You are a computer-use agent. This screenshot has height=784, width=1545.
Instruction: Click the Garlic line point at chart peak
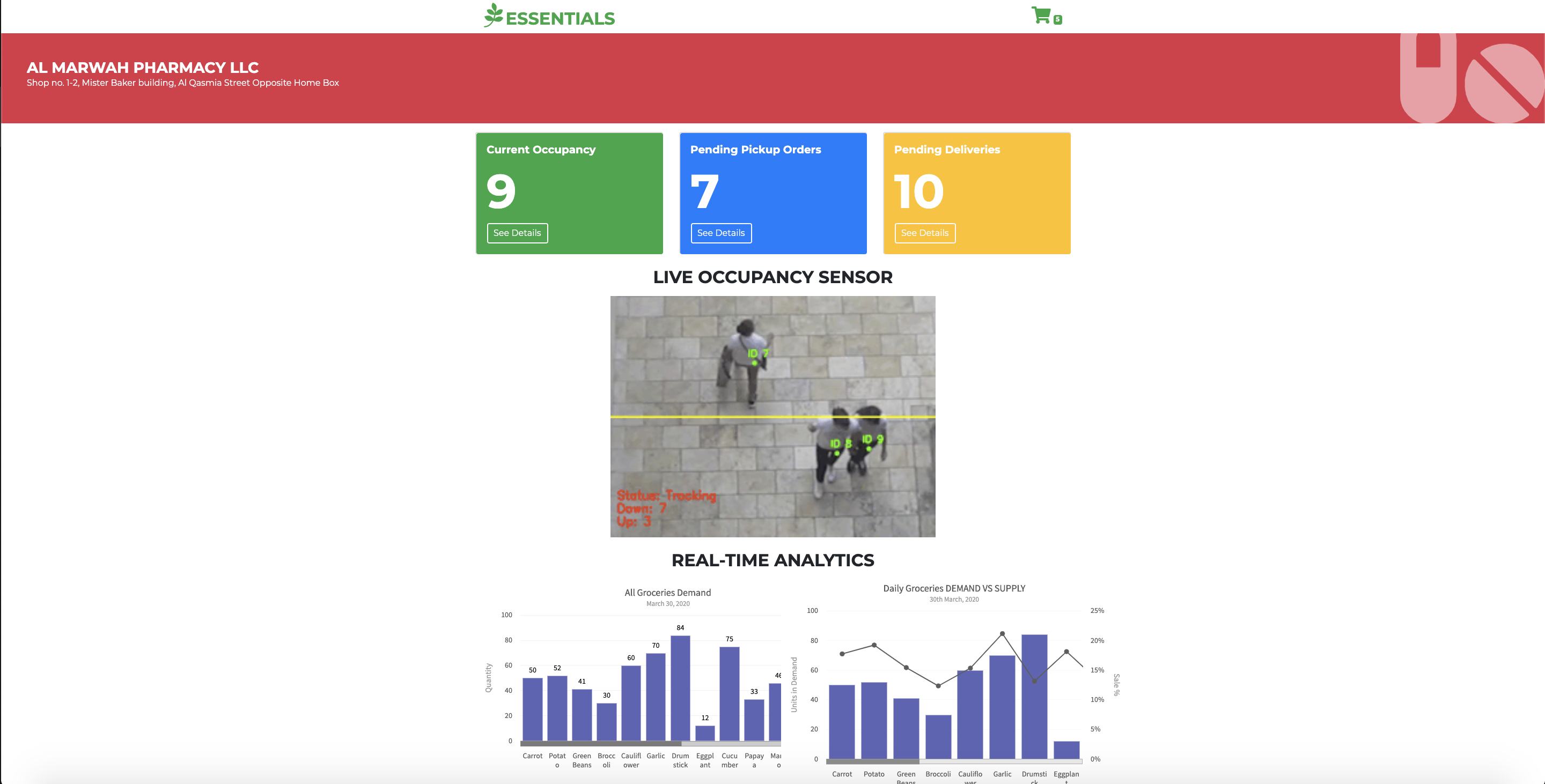1002,633
